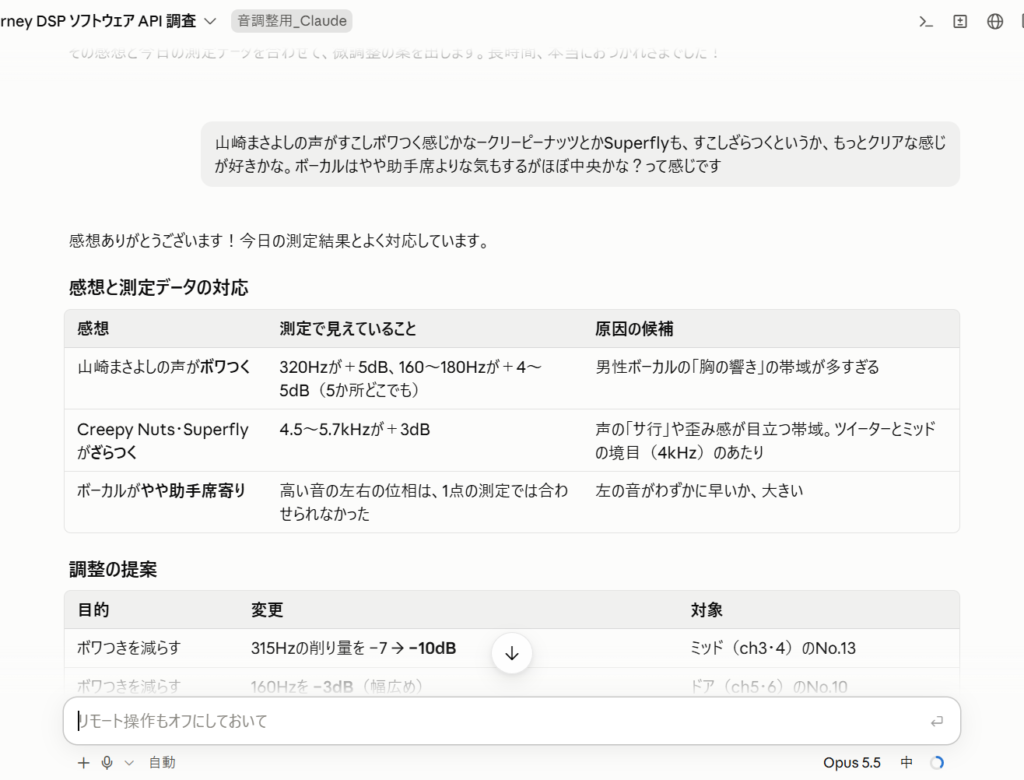
Task: Click cell '4.5〜5.7kHzが＋3dB'
Action: [x=355, y=429]
